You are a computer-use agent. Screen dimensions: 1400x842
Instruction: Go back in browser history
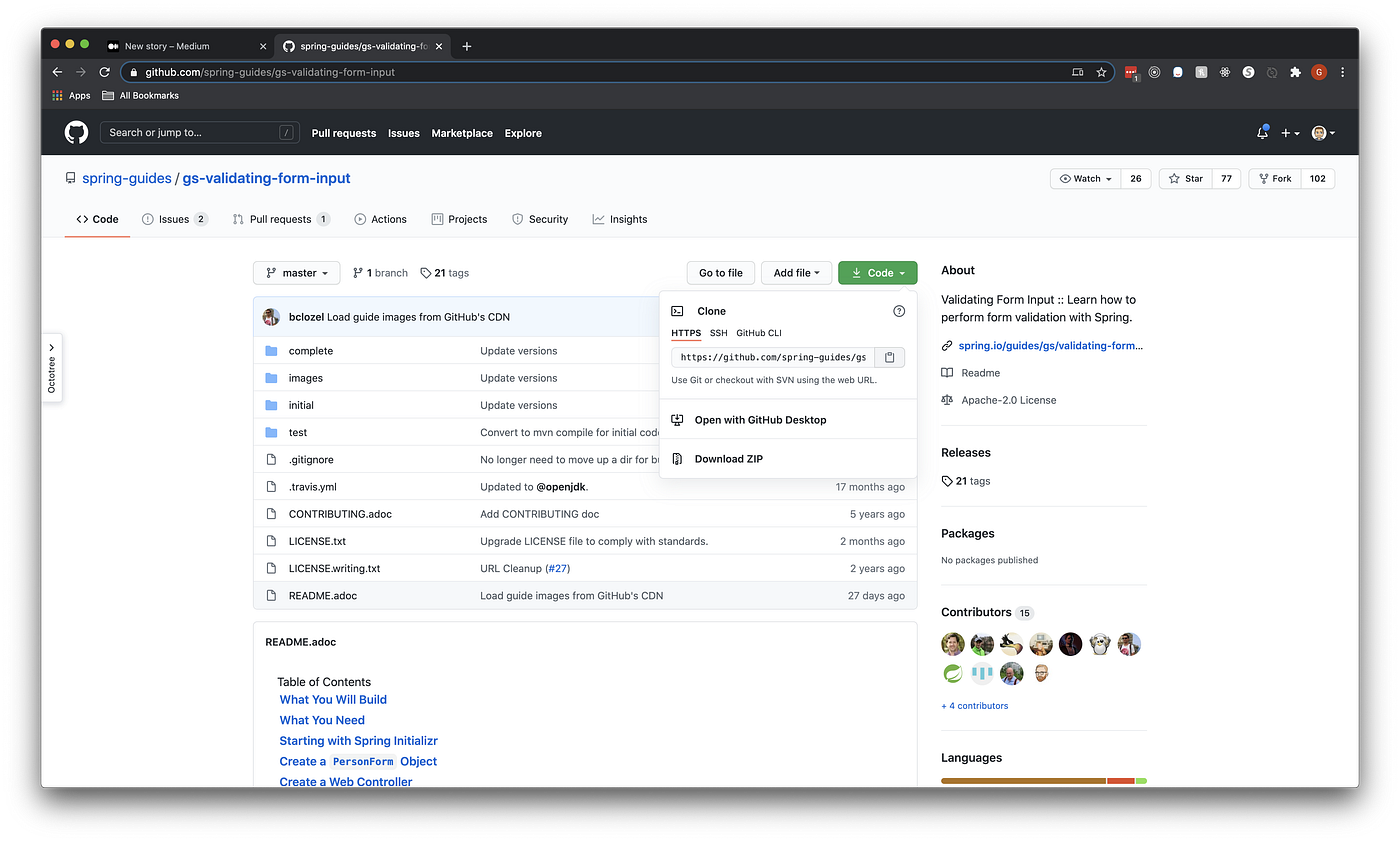[x=57, y=72]
